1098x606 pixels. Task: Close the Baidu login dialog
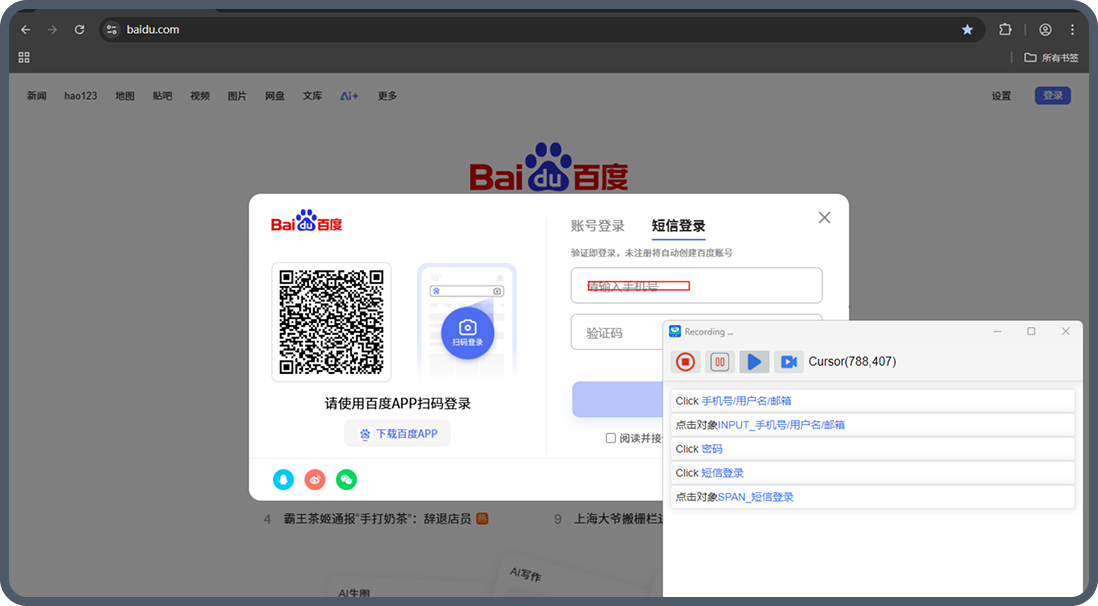[x=824, y=218]
